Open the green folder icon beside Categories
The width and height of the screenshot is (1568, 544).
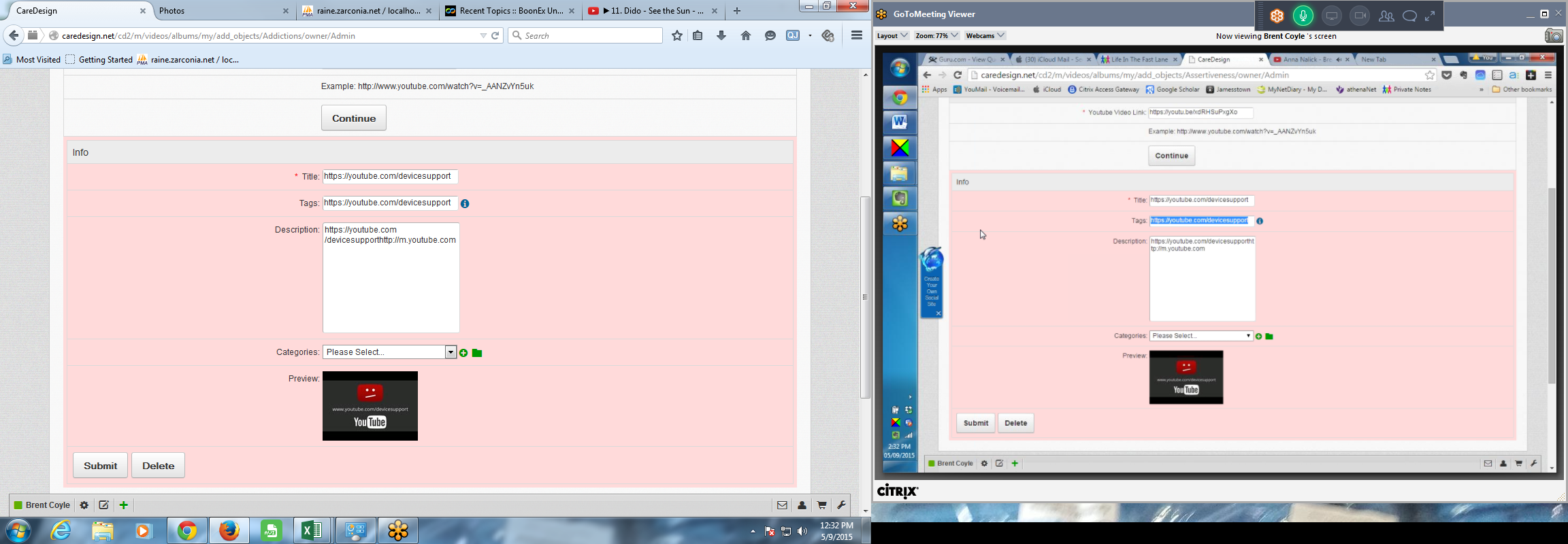477,353
